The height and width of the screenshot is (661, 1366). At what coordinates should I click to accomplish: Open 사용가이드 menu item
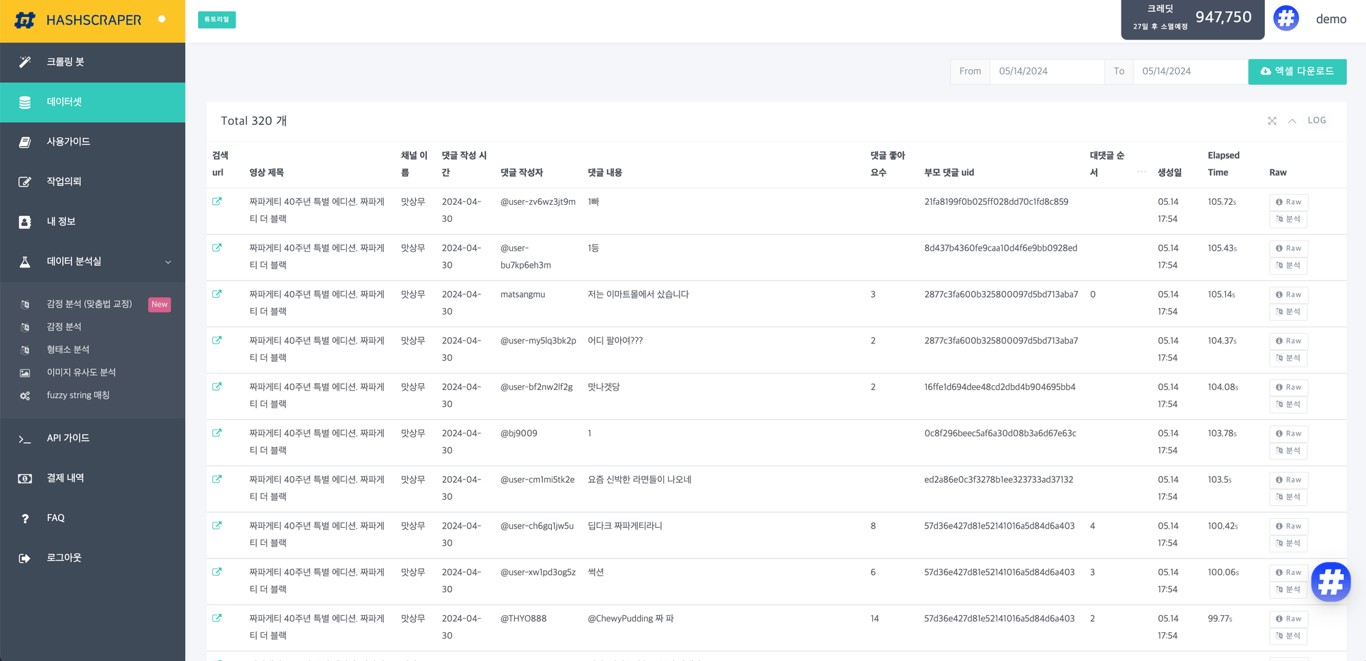(92, 142)
